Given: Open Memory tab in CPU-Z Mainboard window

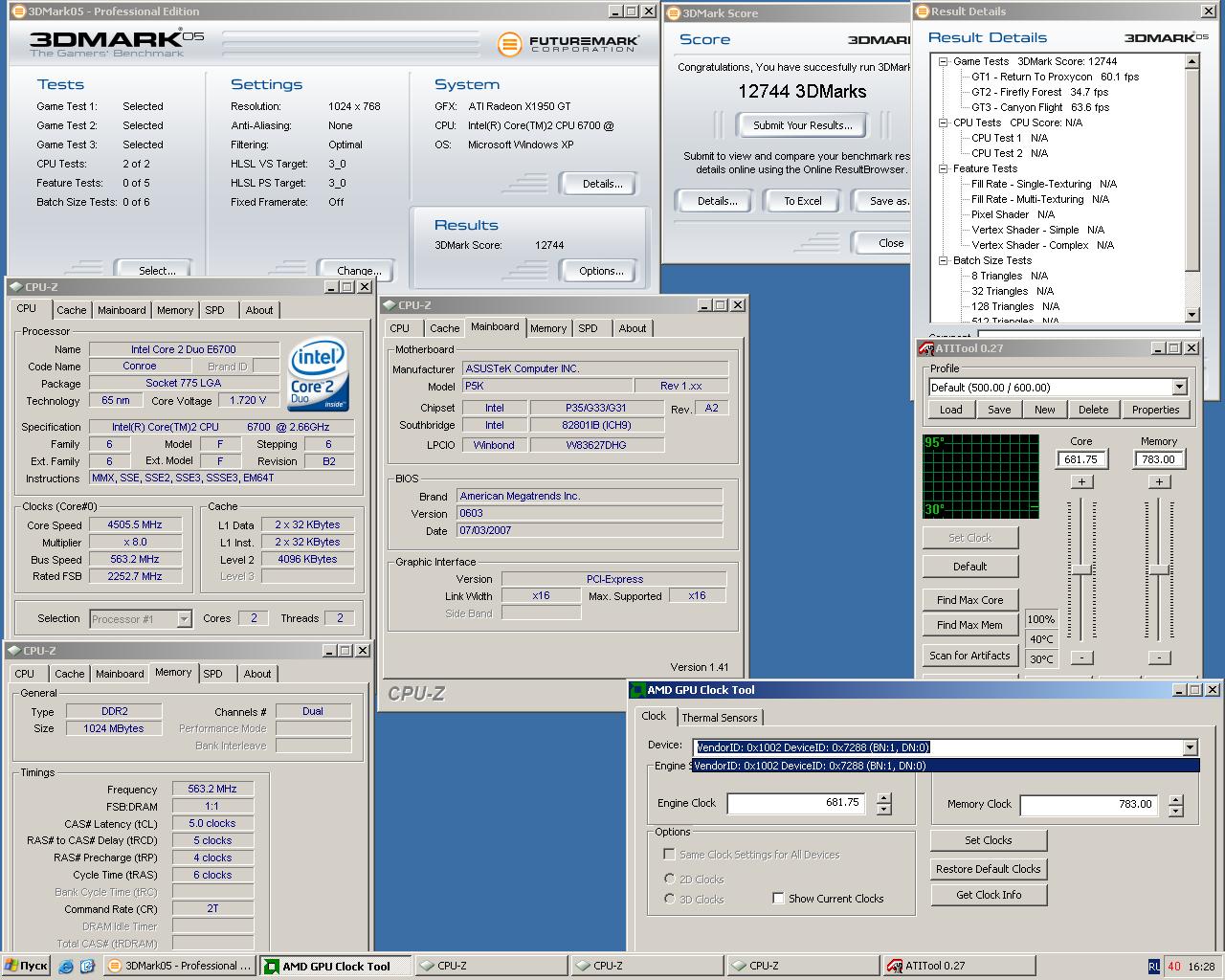Looking at the screenshot, I should click(x=548, y=328).
